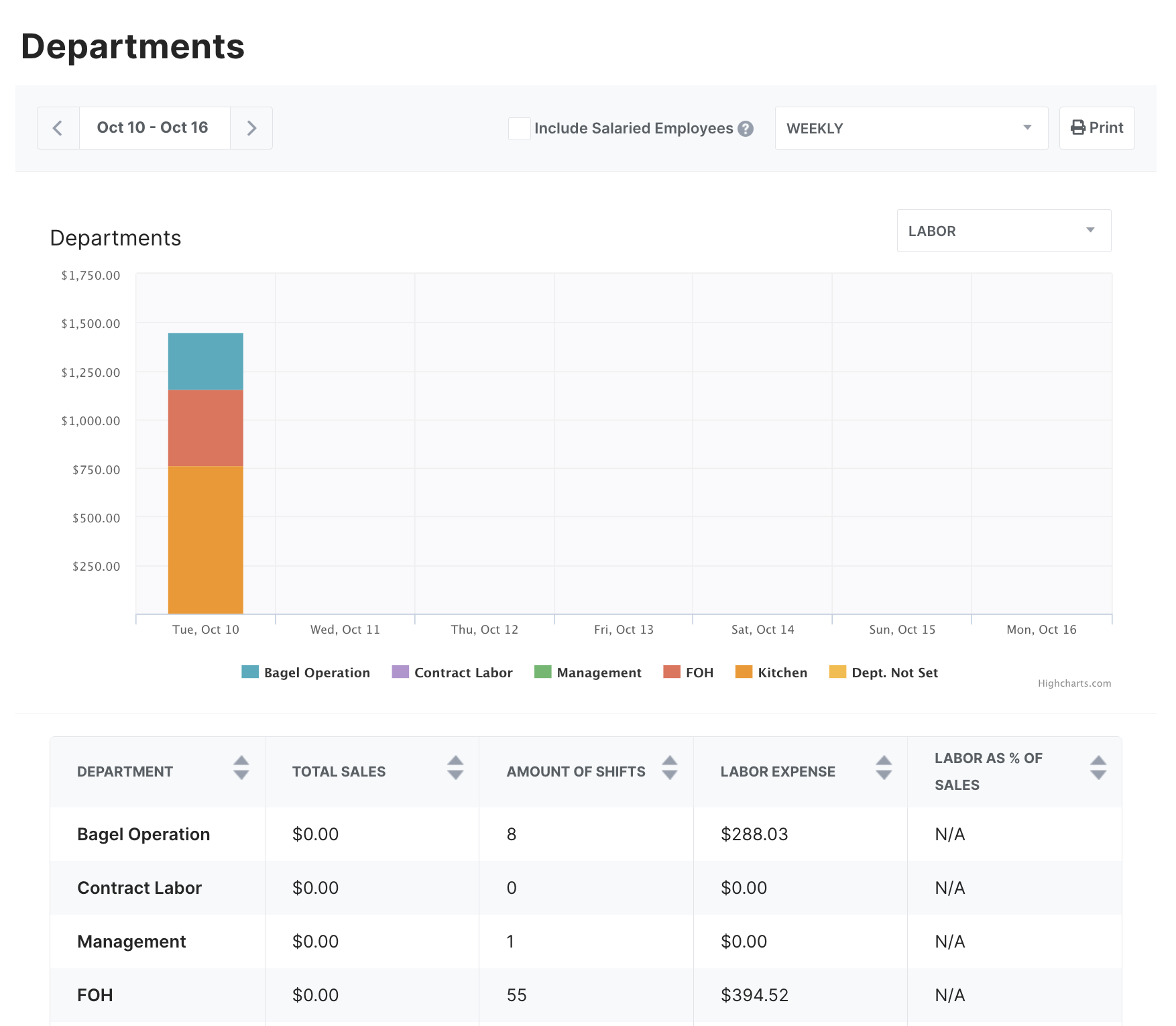Toggle the Kitchen series in the legend
The height and width of the screenshot is (1026, 1176).
coord(782,673)
